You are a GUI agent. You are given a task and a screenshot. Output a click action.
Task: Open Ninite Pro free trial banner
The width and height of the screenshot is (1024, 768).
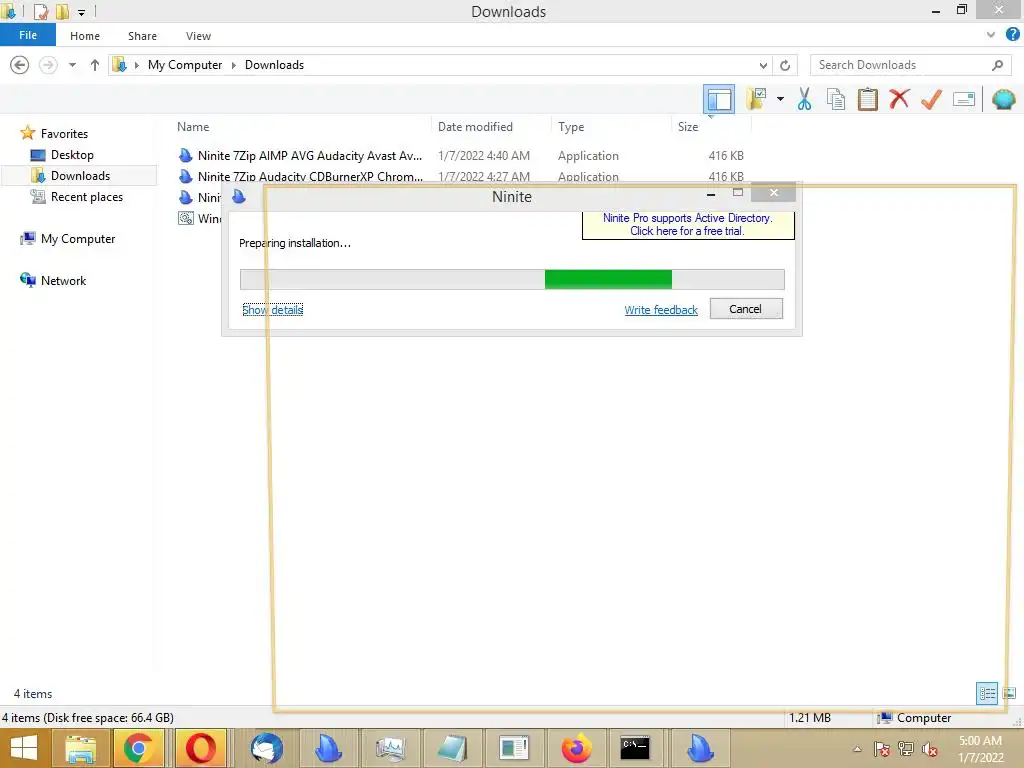[x=687, y=225]
